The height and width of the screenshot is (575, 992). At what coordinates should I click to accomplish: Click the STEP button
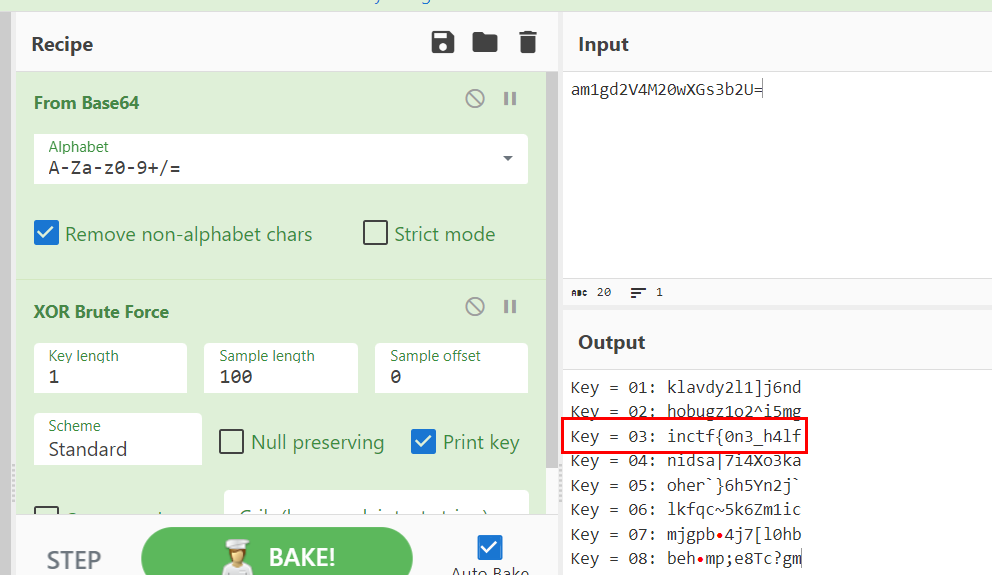click(74, 560)
